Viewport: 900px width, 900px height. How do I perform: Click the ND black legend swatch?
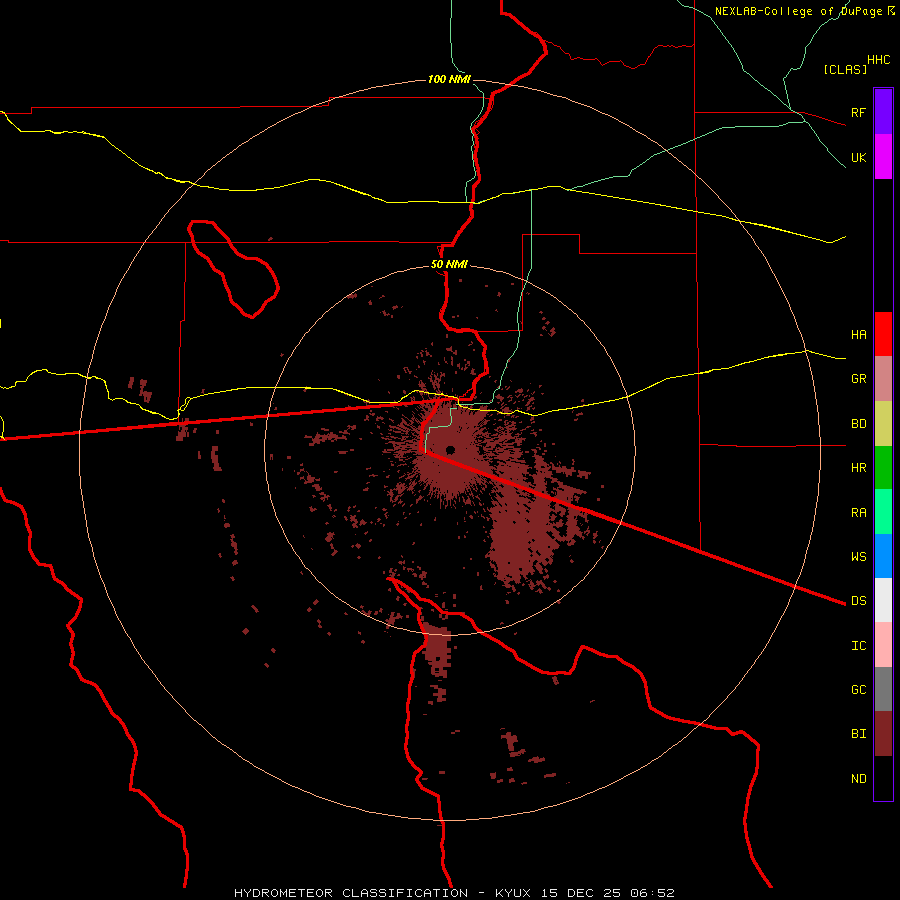pos(883,778)
